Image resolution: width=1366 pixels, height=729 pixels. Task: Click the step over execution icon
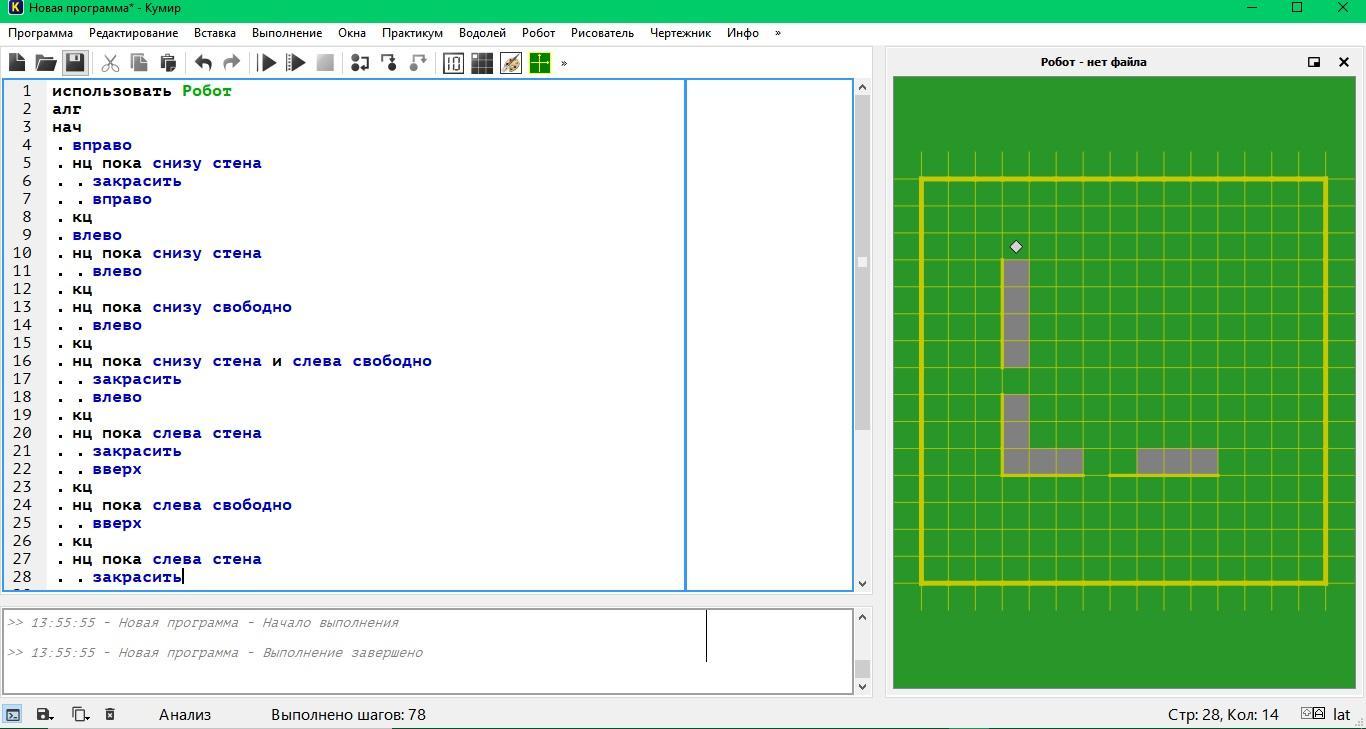[360, 63]
